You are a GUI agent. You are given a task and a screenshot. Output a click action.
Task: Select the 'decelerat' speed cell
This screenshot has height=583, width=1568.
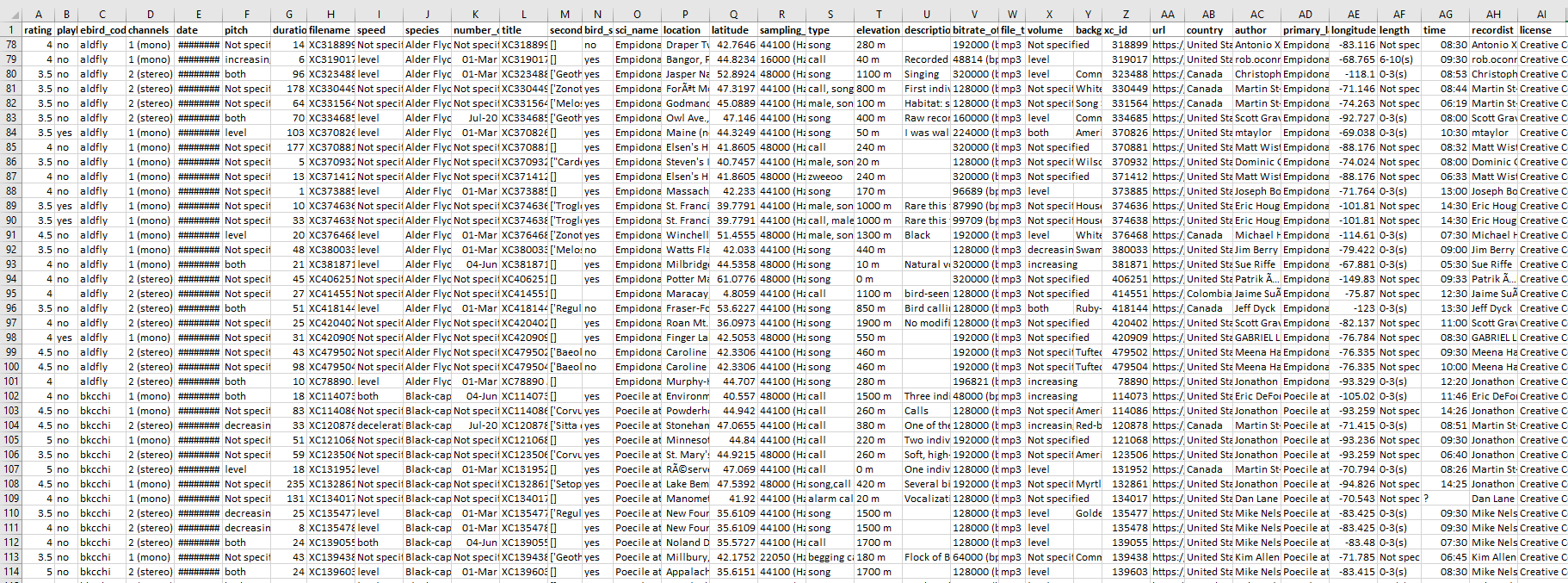coord(379,425)
